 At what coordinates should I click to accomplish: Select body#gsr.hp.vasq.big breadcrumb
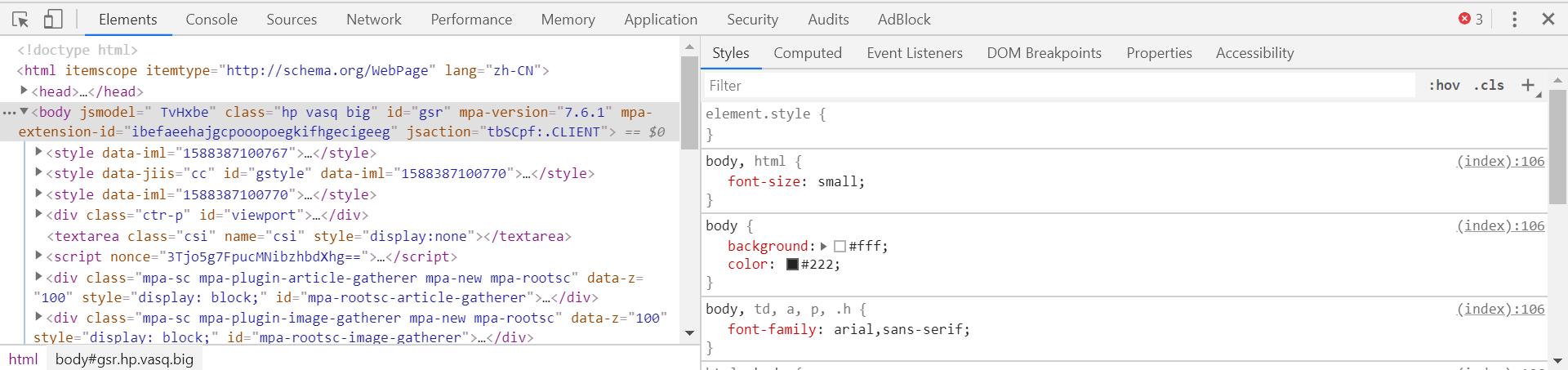coord(125,359)
